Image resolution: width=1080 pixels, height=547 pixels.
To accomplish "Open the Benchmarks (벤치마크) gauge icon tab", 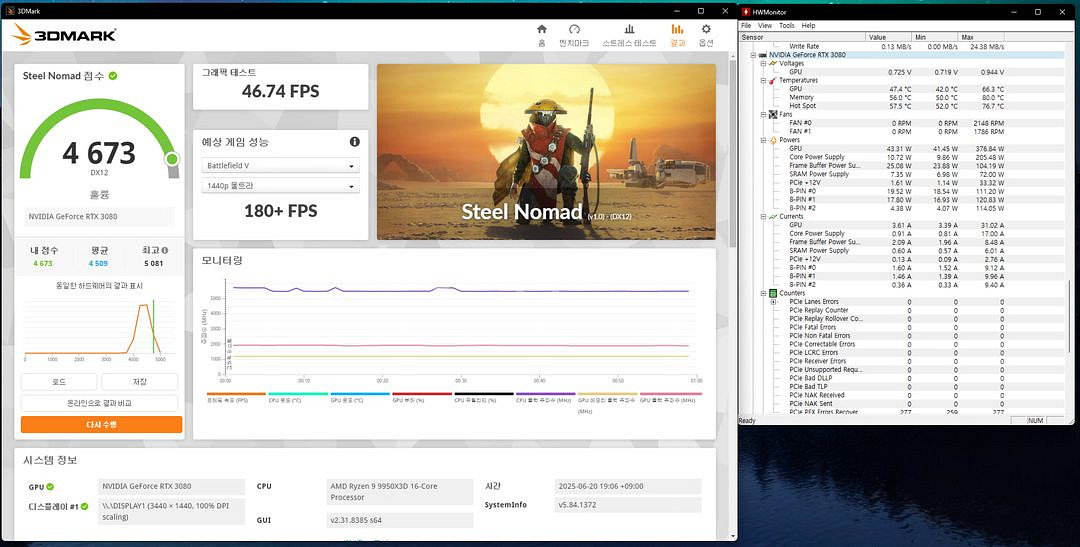I will [574, 35].
